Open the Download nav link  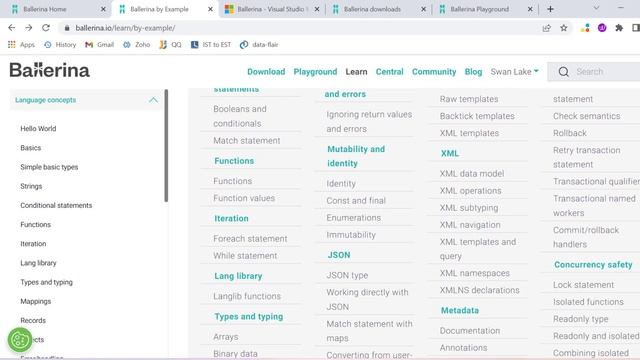point(266,71)
